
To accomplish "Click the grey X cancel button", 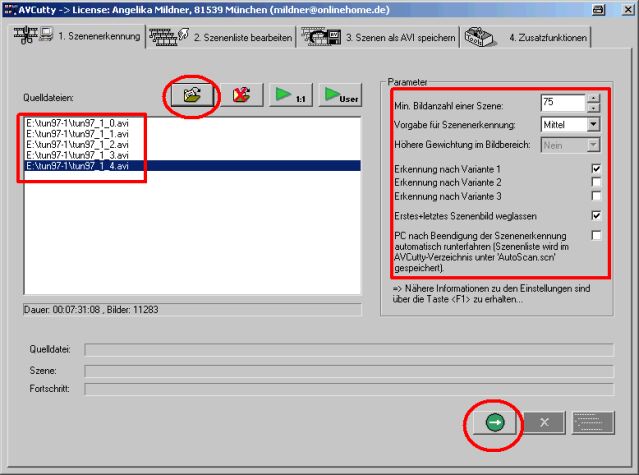I will point(544,422).
